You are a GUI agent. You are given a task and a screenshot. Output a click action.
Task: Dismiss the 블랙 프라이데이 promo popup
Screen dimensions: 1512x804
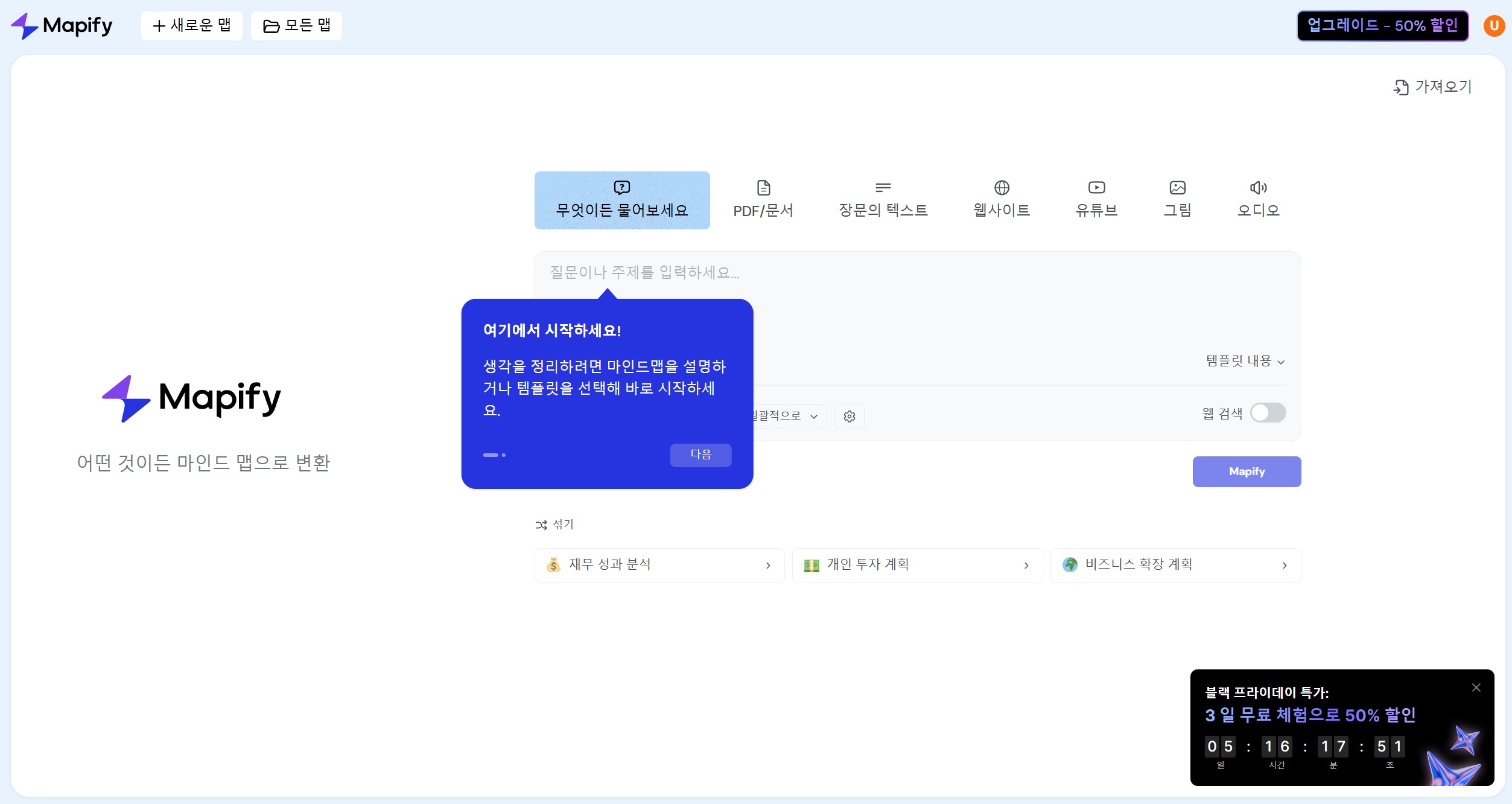click(x=1476, y=688)
